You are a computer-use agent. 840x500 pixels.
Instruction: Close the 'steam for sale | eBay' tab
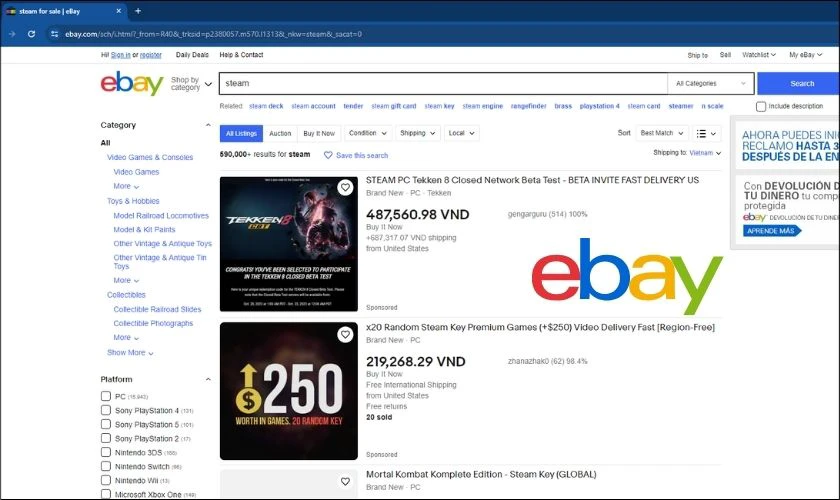click(x=118, y=11)
